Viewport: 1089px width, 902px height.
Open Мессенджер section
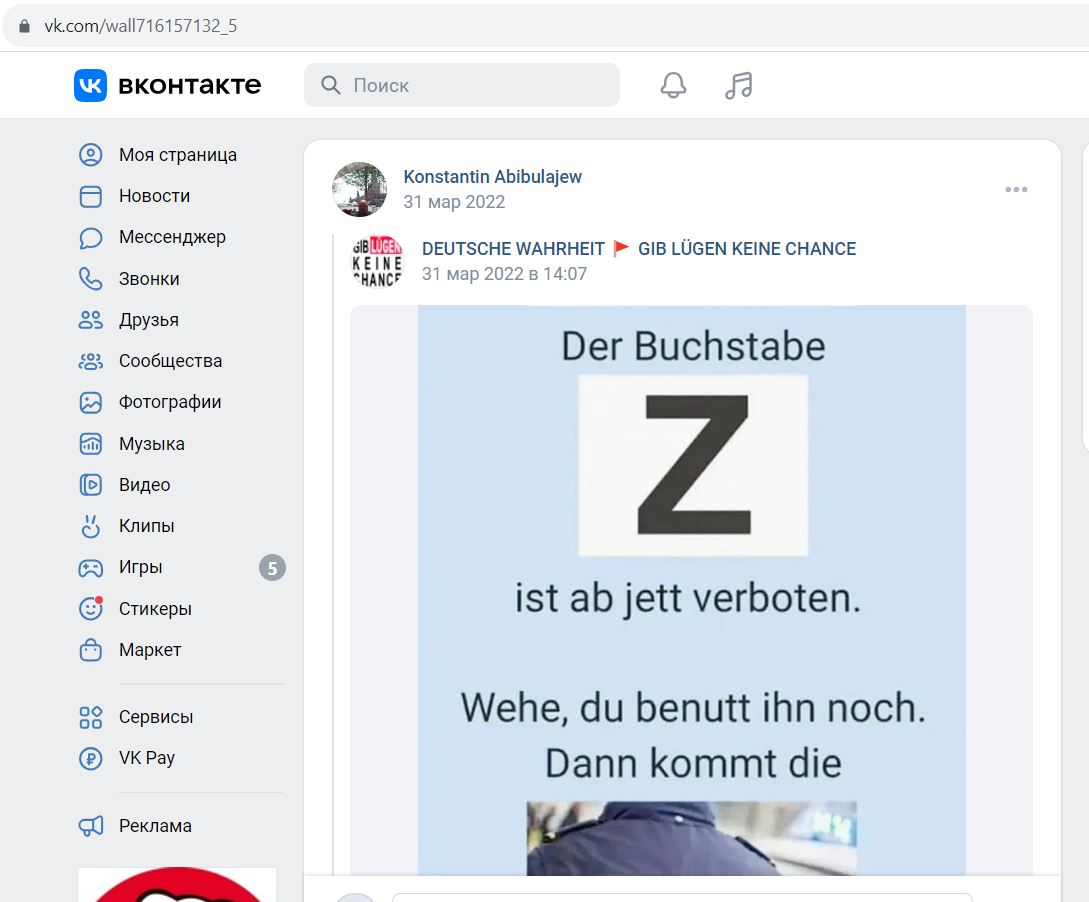[x=172, y=237]
